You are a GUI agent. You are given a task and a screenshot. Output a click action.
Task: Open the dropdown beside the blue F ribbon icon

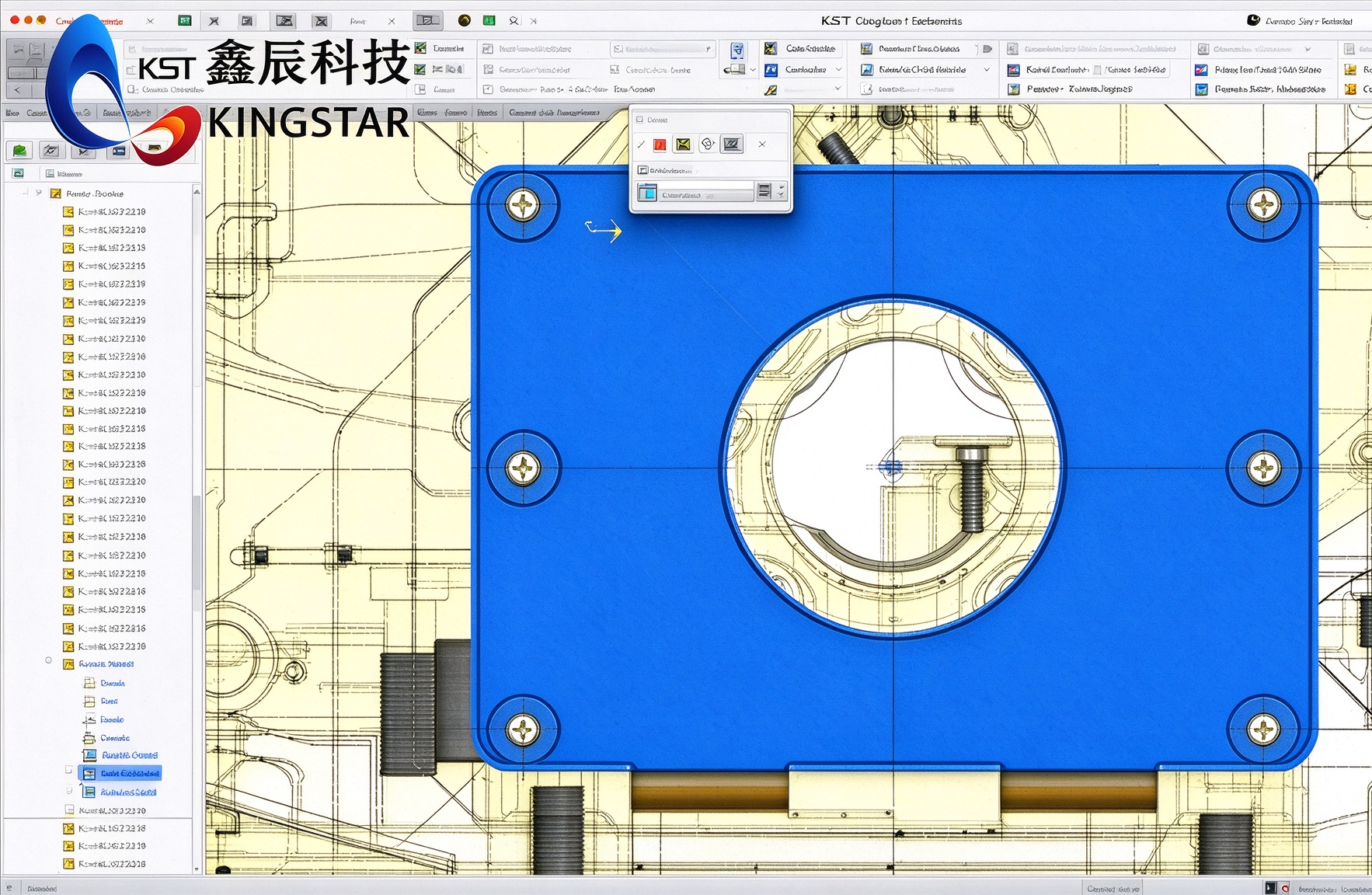838,70
